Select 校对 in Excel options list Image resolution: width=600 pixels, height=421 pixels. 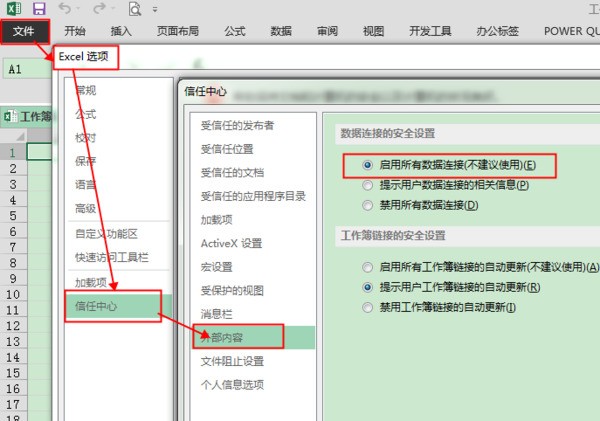86,137
